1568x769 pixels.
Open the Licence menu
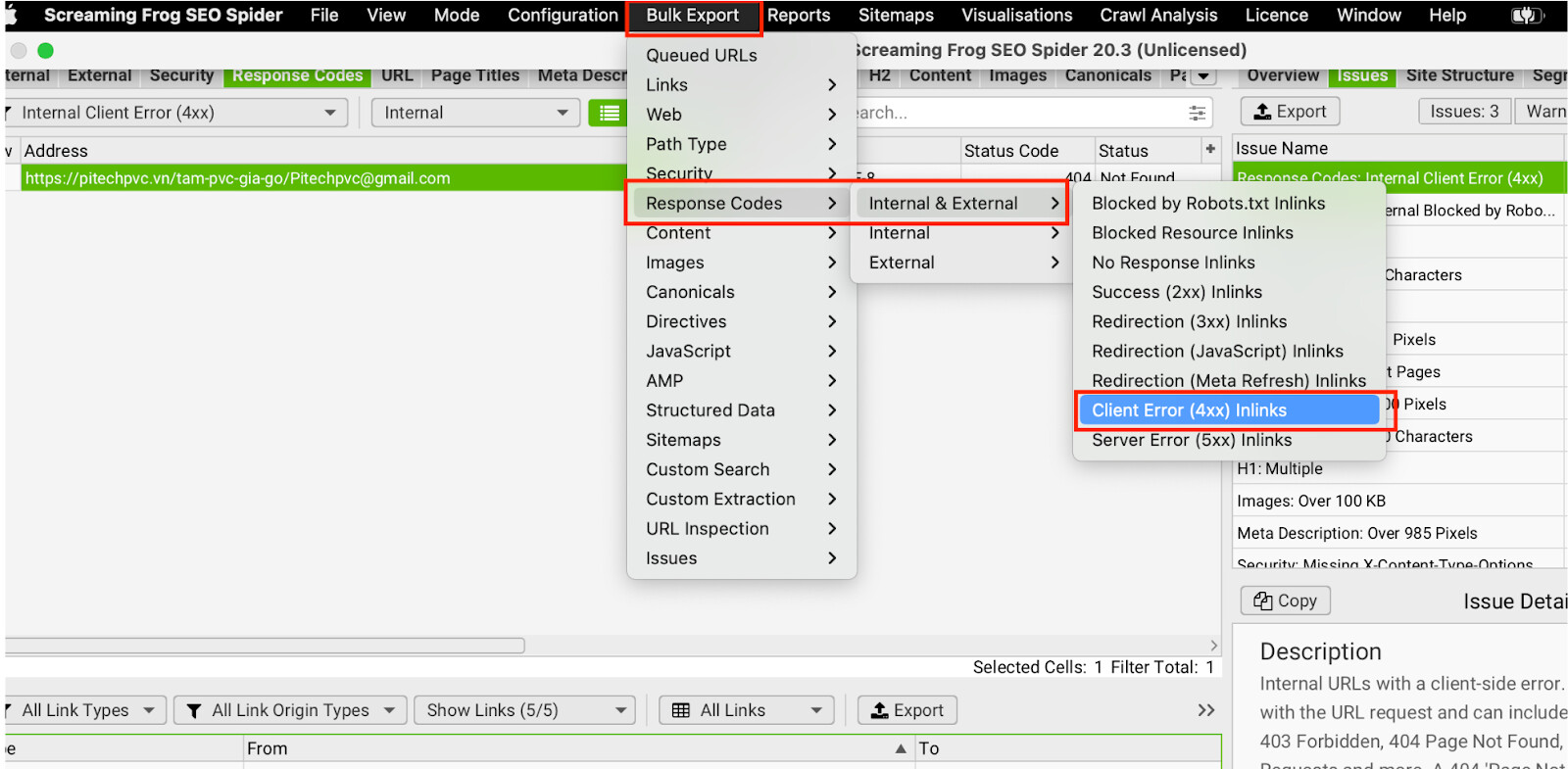coord(1276,15)
